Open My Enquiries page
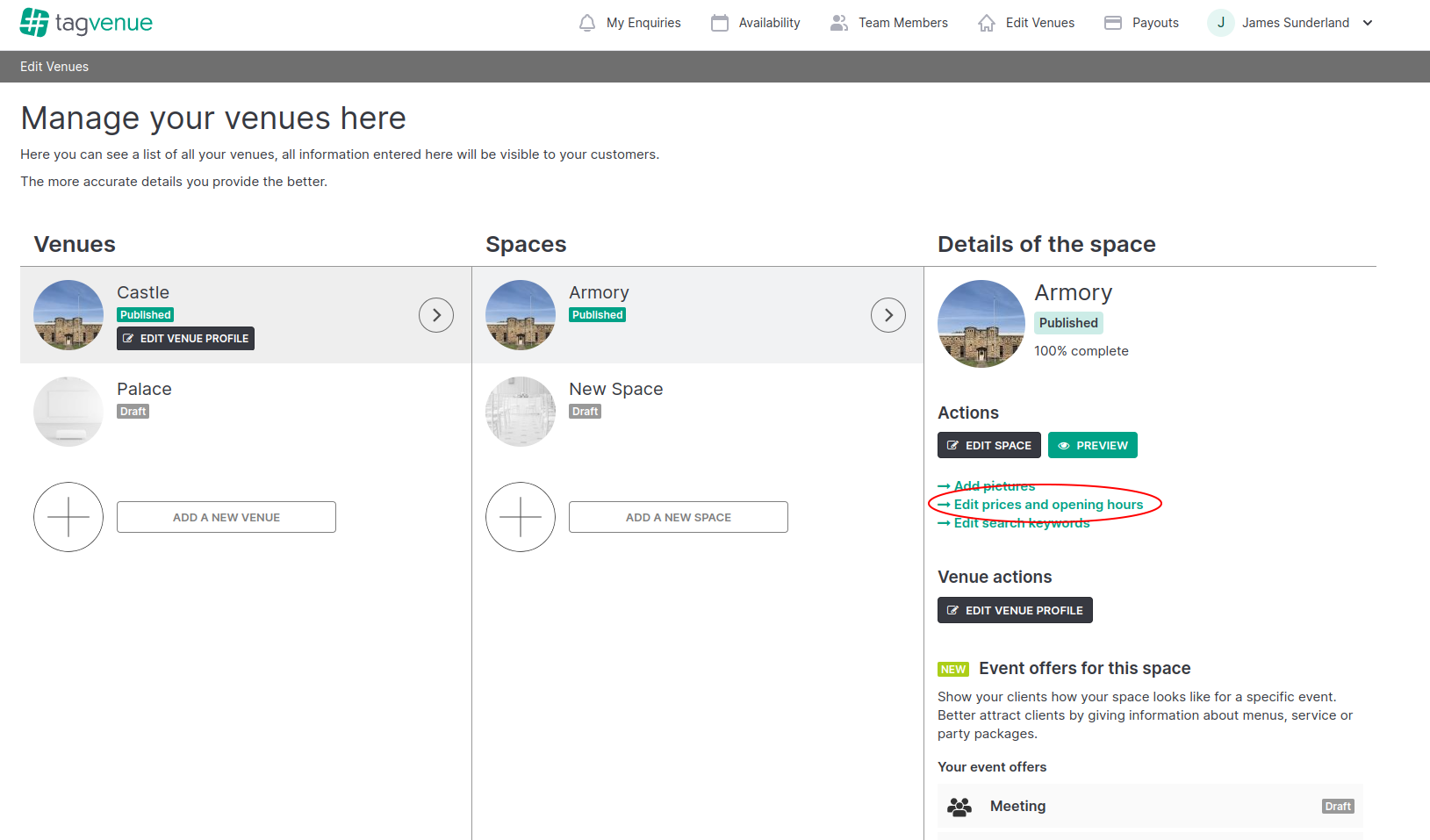 [x=643, y=23]
